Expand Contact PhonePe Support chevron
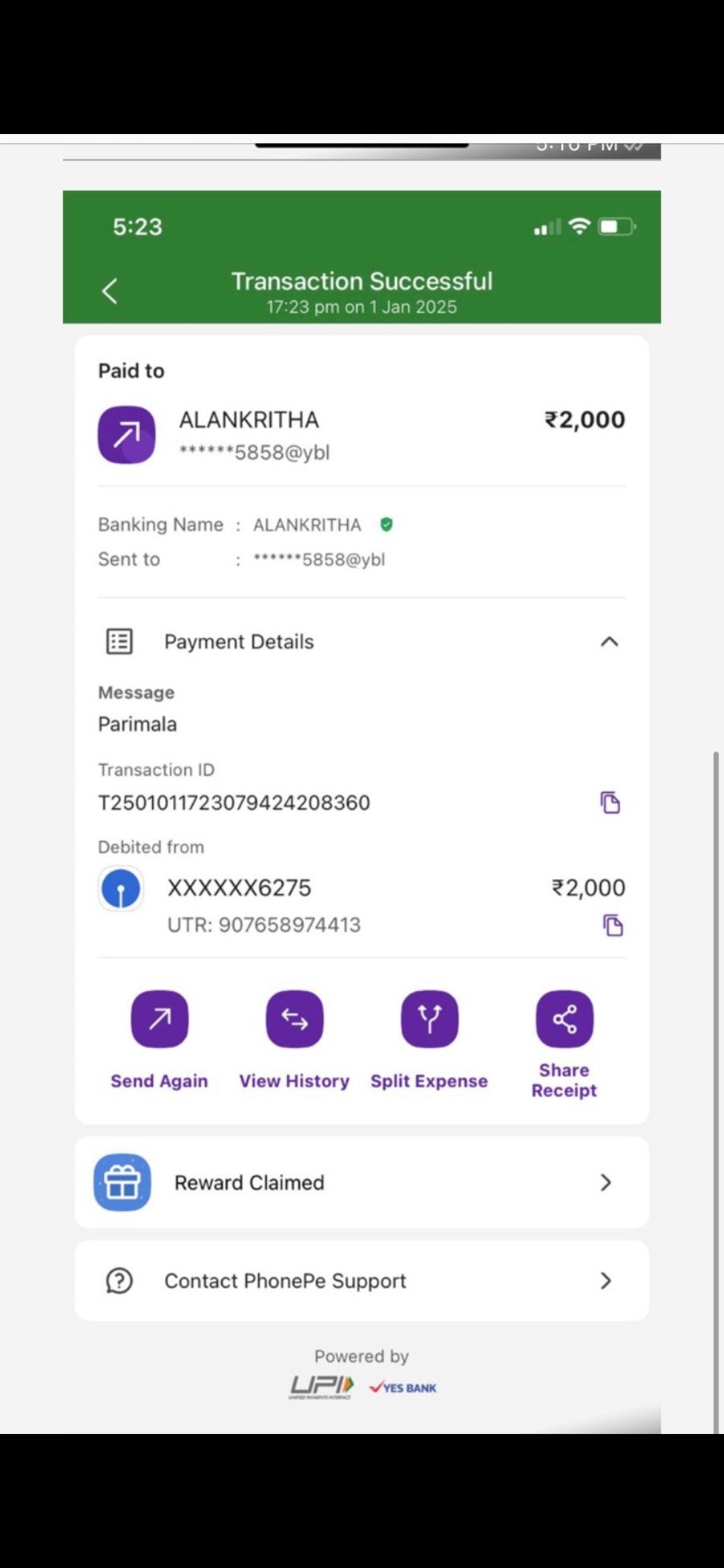 pyautogui.click(x=605, y=1281)
